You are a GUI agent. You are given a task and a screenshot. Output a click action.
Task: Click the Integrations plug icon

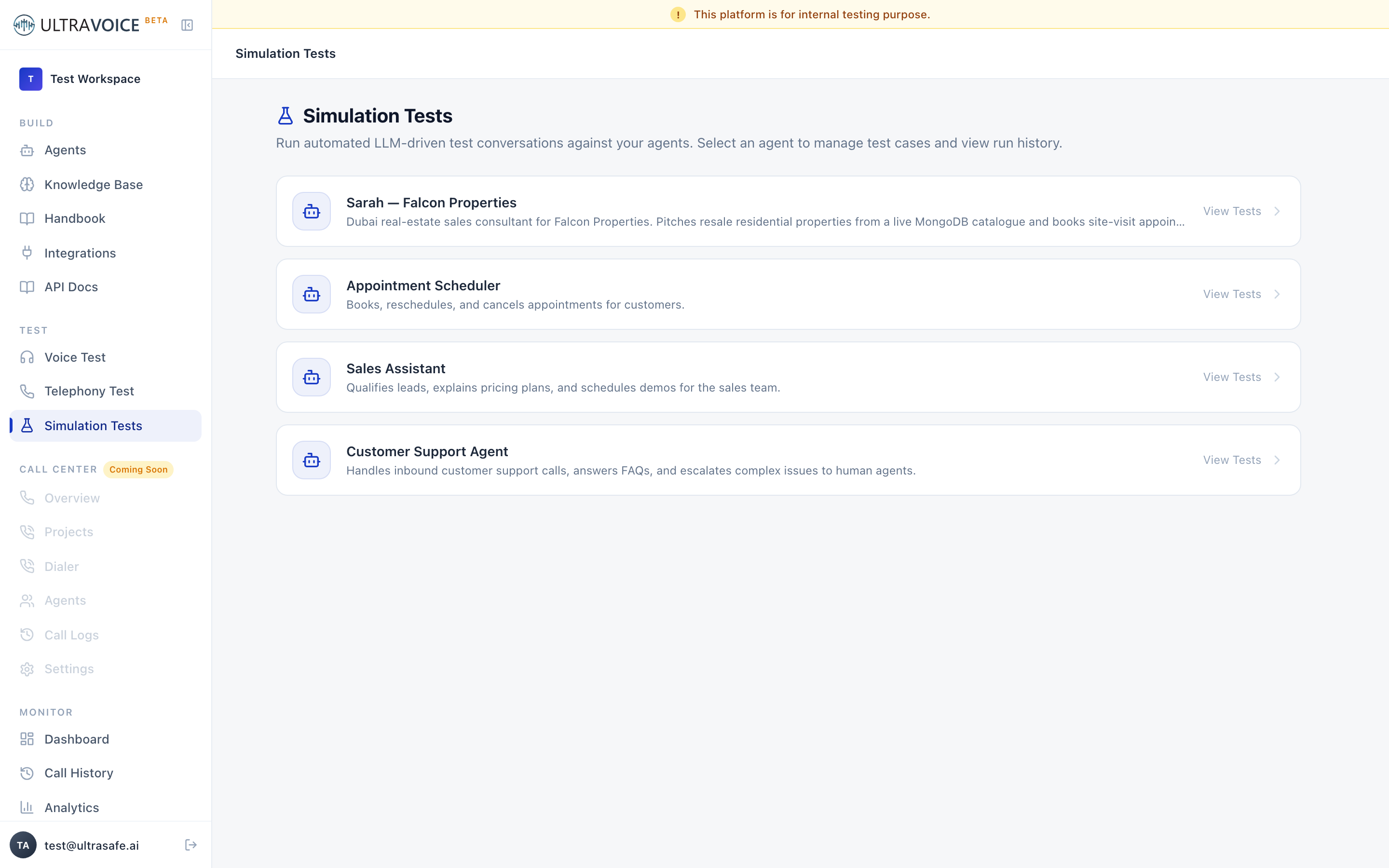(27, 253)
